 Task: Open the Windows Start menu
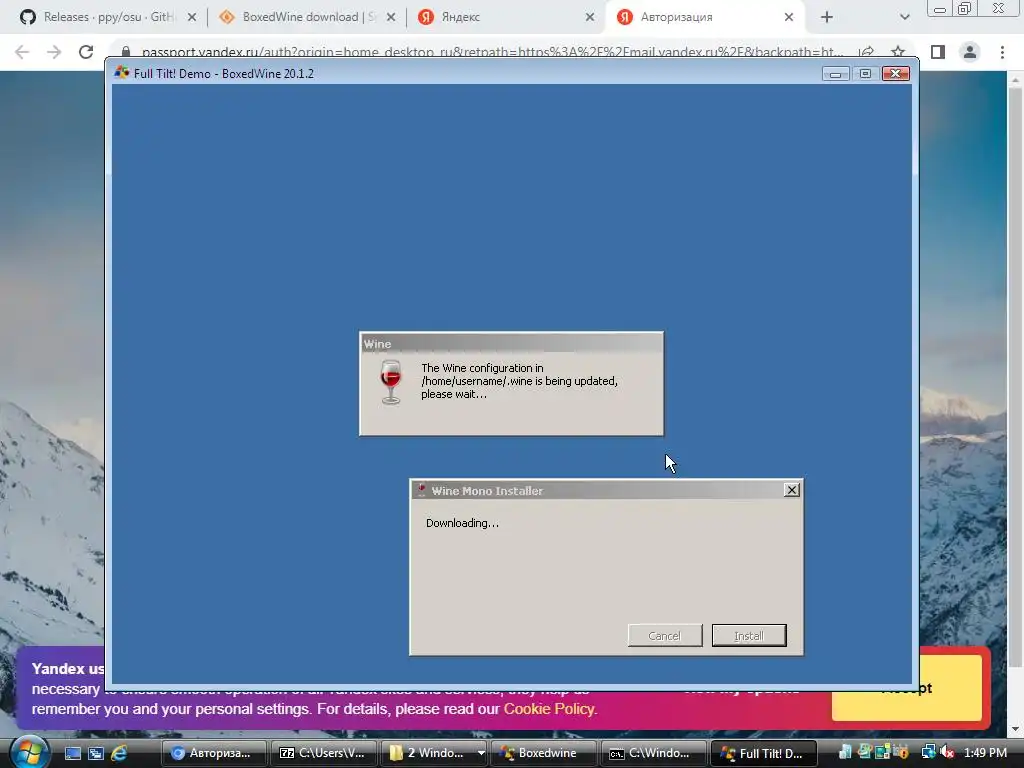click(29, 752)
